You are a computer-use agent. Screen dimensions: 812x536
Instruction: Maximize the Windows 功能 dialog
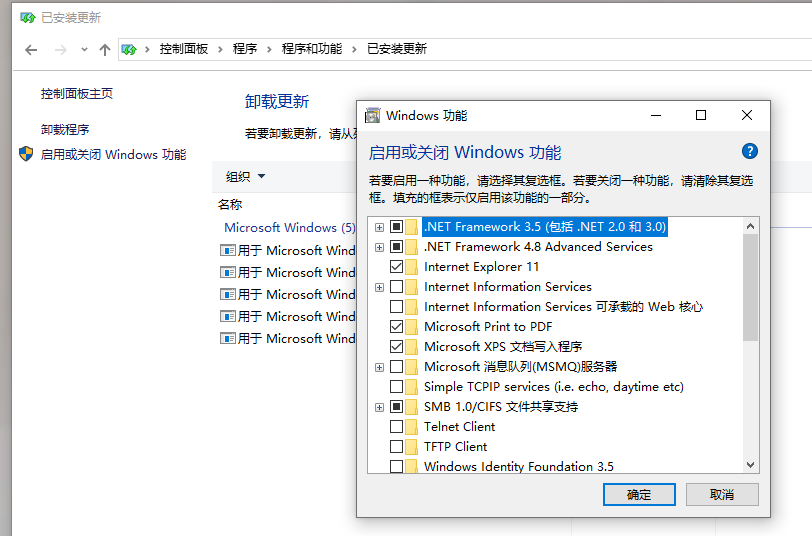(701, 115)
